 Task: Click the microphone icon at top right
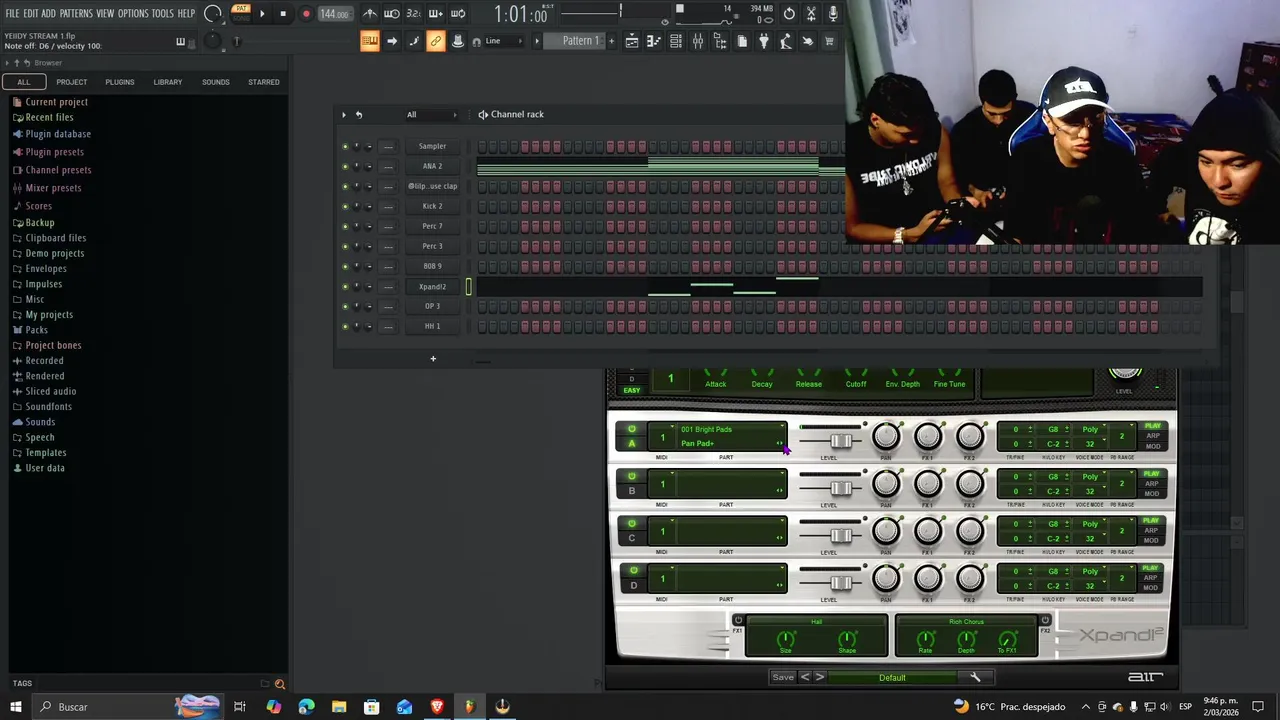click(833, 14)
